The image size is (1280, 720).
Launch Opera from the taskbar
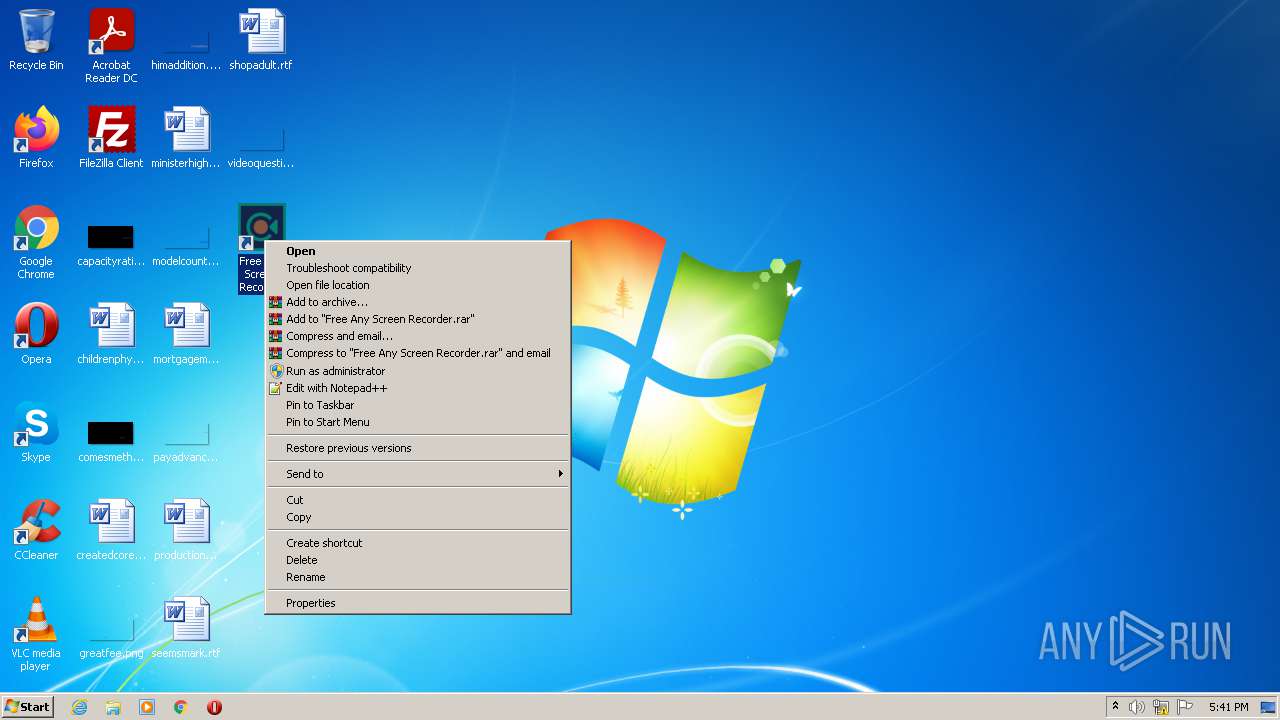pyautogui.click(x=214, y=707)
